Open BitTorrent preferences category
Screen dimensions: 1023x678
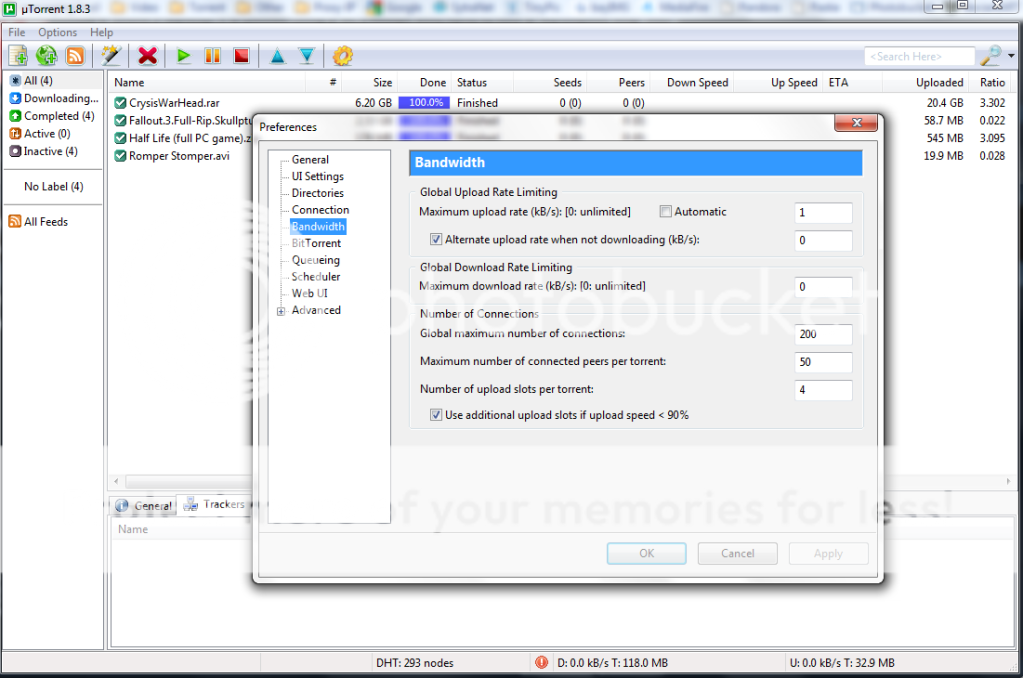pyautogui.click(x=316, y=243)
